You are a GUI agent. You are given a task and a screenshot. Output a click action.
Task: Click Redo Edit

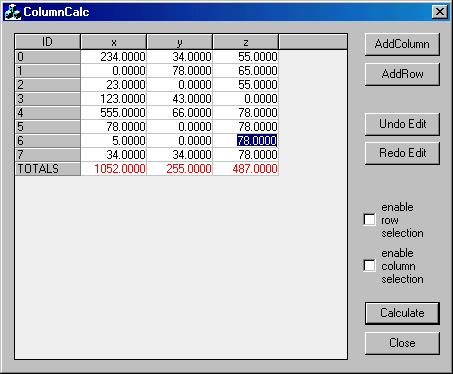(402, 153)
